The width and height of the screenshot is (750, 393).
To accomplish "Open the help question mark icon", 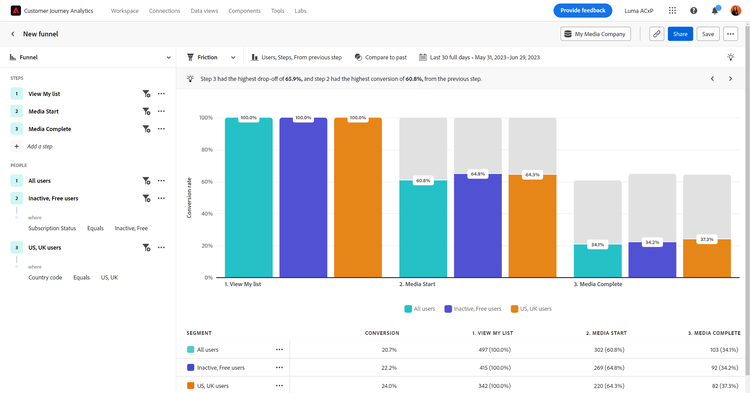I will tap(694, 11).
